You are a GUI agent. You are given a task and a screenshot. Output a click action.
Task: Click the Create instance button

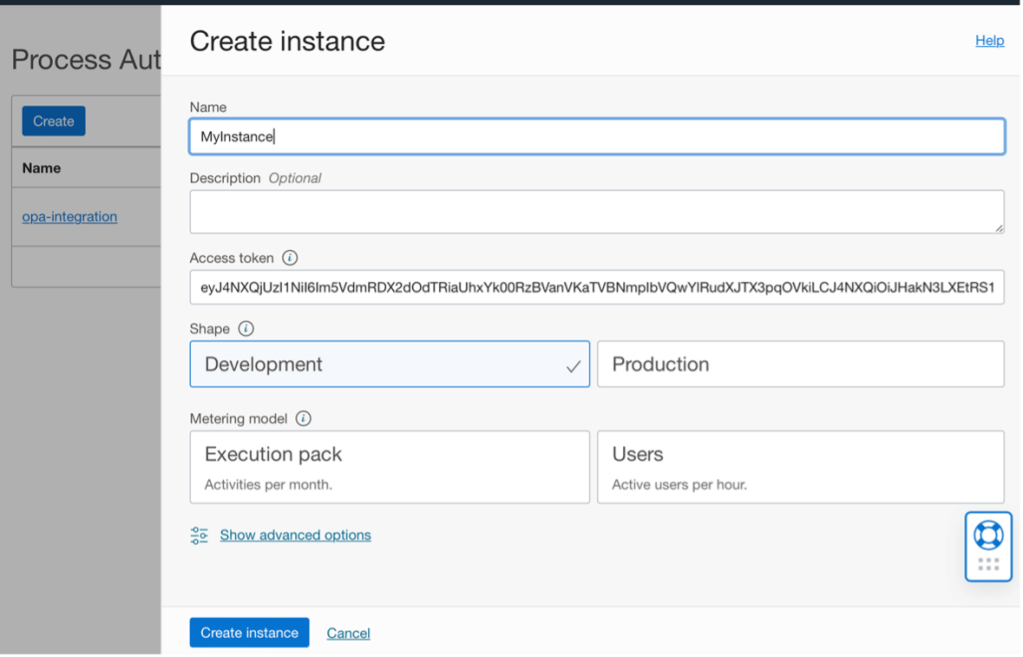[x=249, y=632]
